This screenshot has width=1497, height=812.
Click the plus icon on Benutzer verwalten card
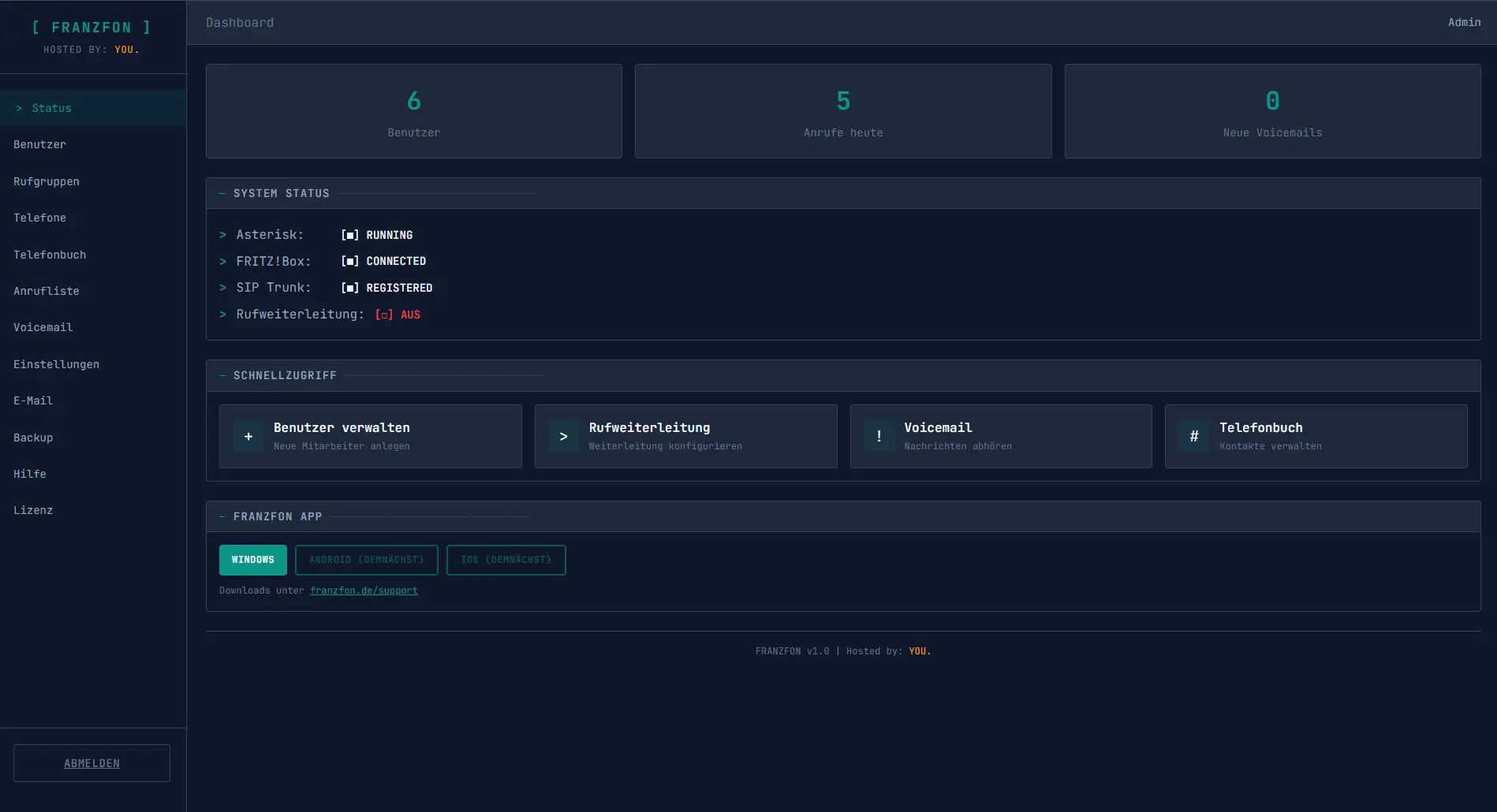pyautogui.click(x=248, y=436)
